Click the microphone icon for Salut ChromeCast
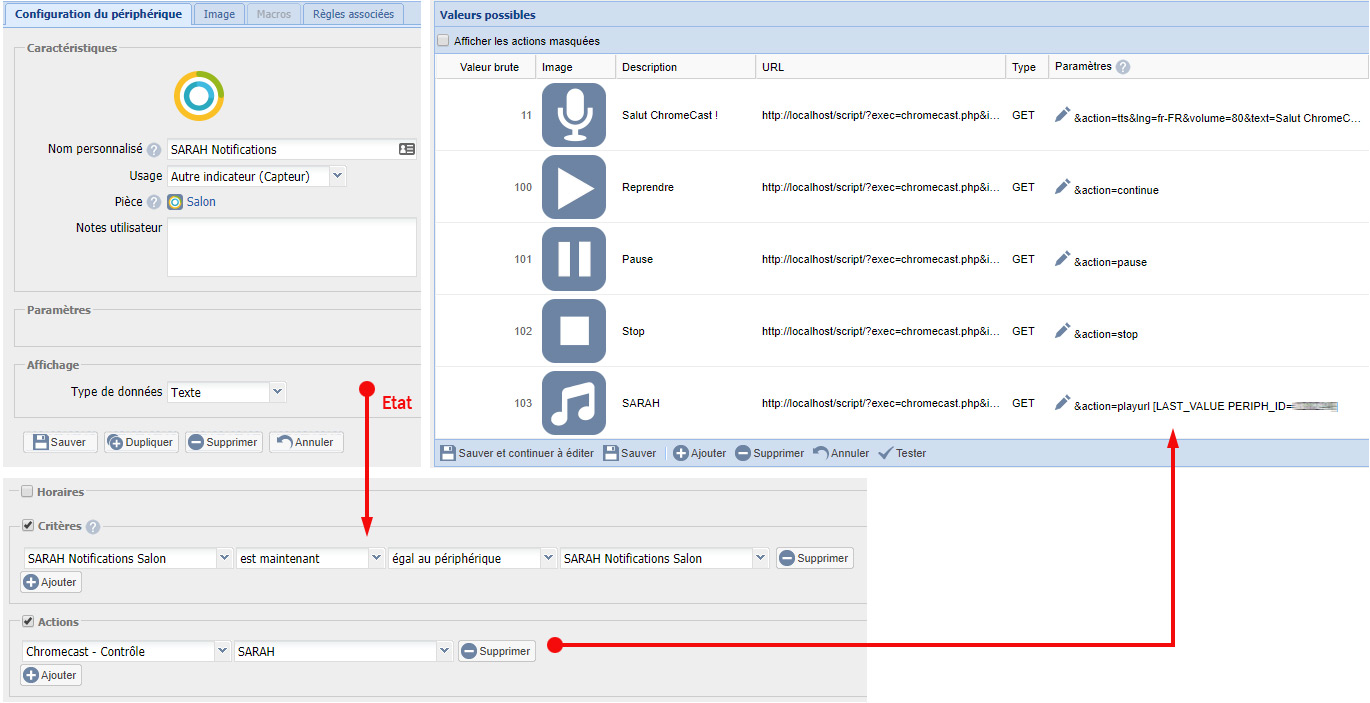1370x703 pixels. 574,115
